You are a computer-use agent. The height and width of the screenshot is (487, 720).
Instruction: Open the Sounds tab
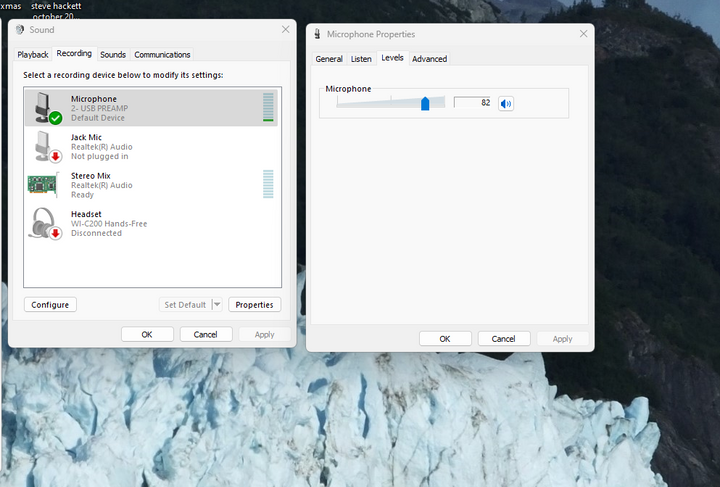113,55
